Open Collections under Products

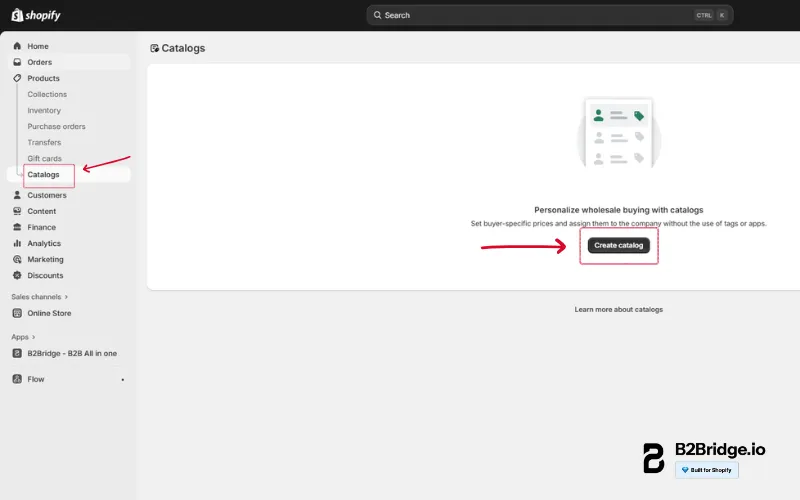click(47, 94)
